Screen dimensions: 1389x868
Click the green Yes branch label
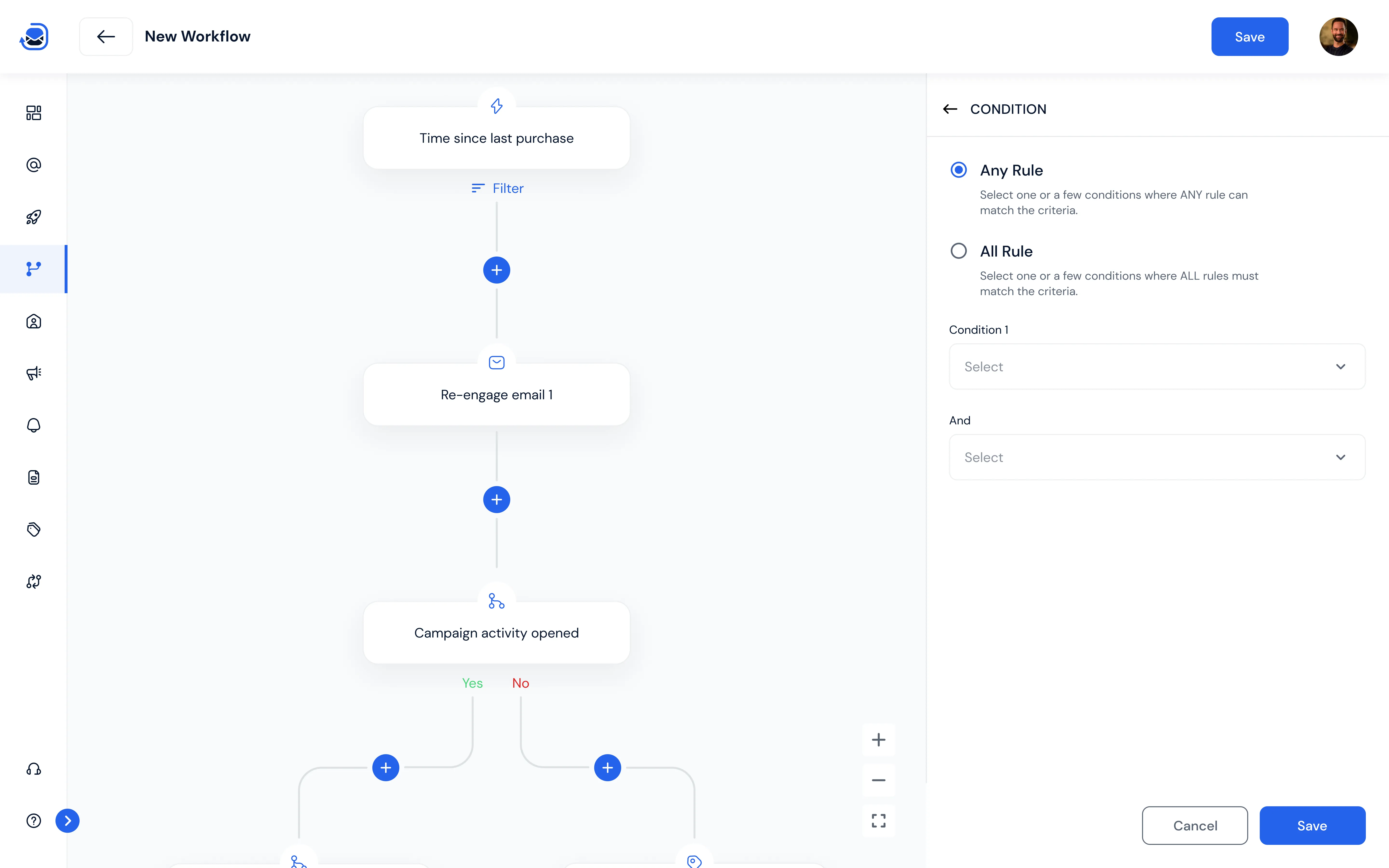(472, 683)
